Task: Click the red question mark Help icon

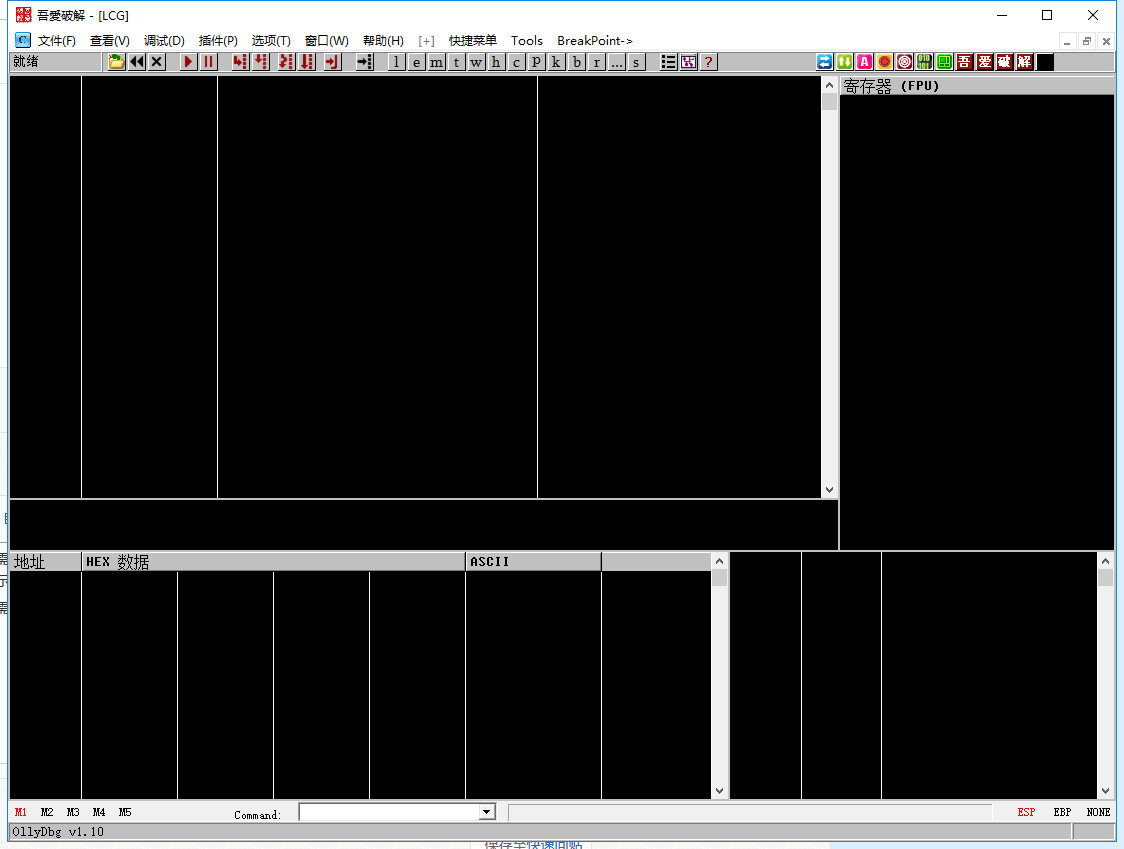Action: click(708, 62)
